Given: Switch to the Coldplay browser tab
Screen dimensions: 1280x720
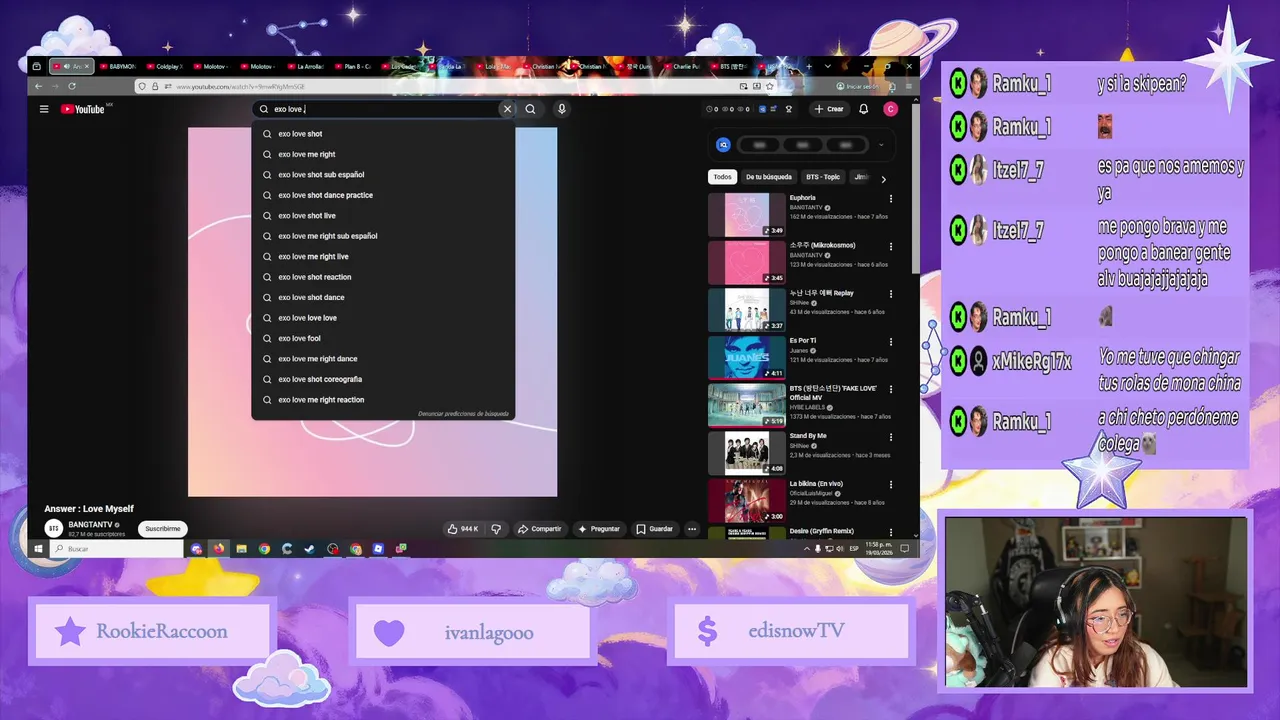Looking at the screenshot, I should click(x=165, y=66).
